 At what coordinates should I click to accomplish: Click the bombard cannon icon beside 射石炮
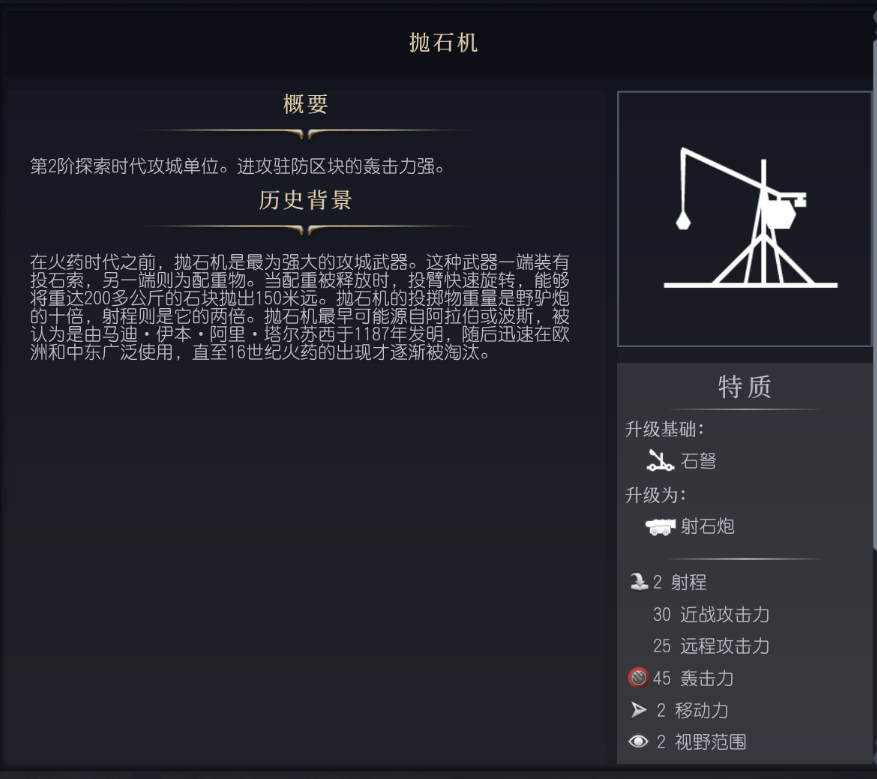659,526
